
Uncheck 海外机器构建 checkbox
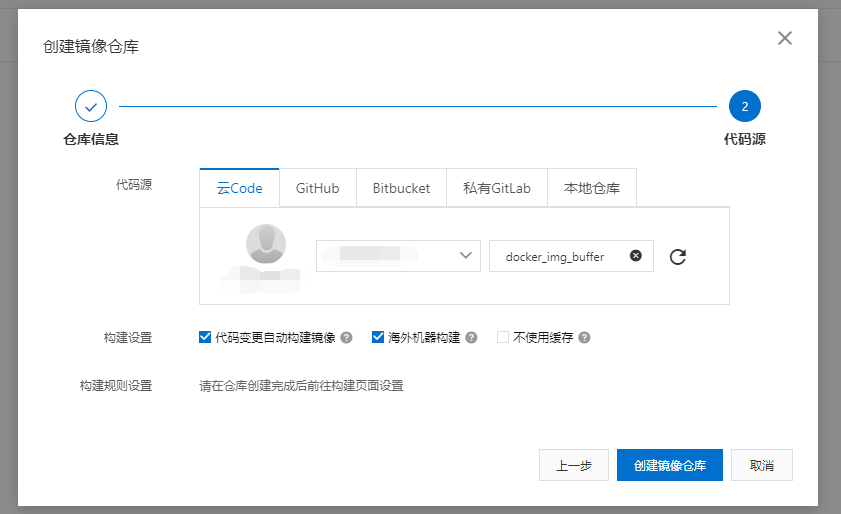coord(378,338)
